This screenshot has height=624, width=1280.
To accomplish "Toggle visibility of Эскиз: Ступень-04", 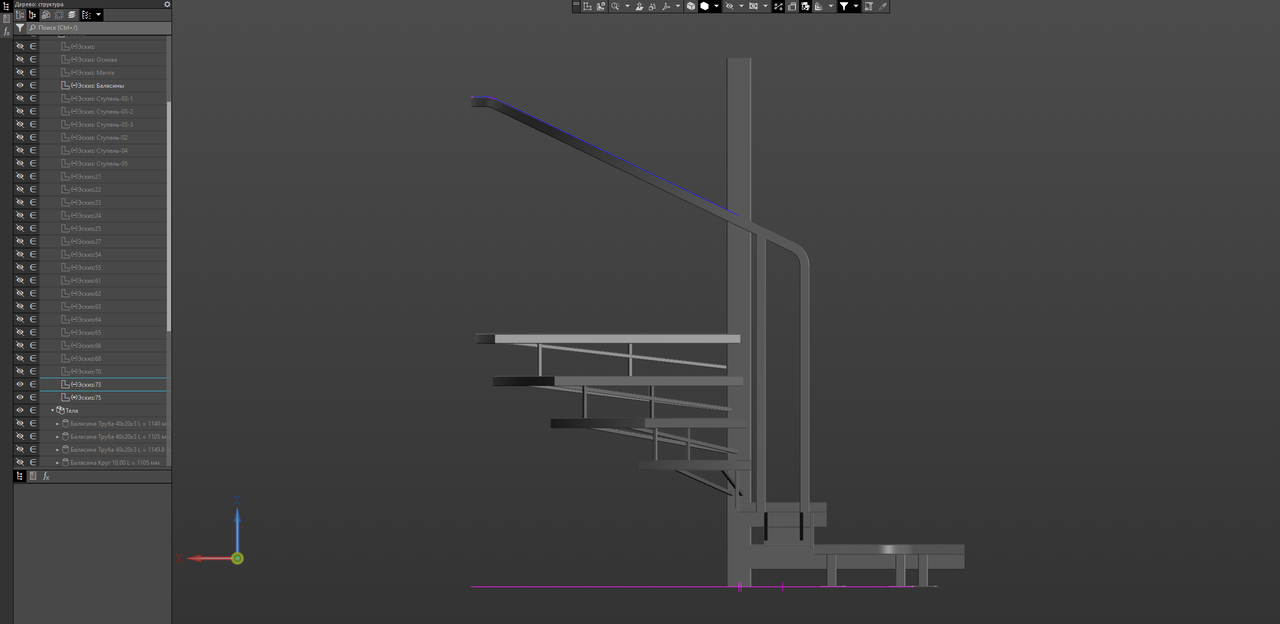I will click(x=19, y=150).
